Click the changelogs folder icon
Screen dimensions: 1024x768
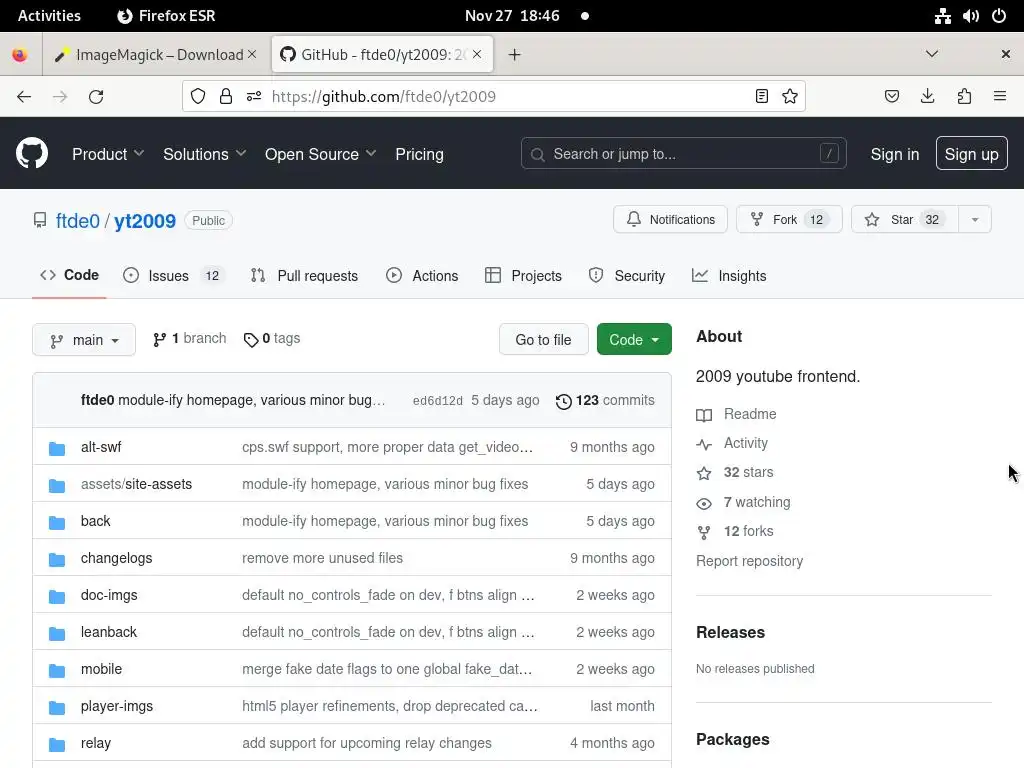[57, 559]
